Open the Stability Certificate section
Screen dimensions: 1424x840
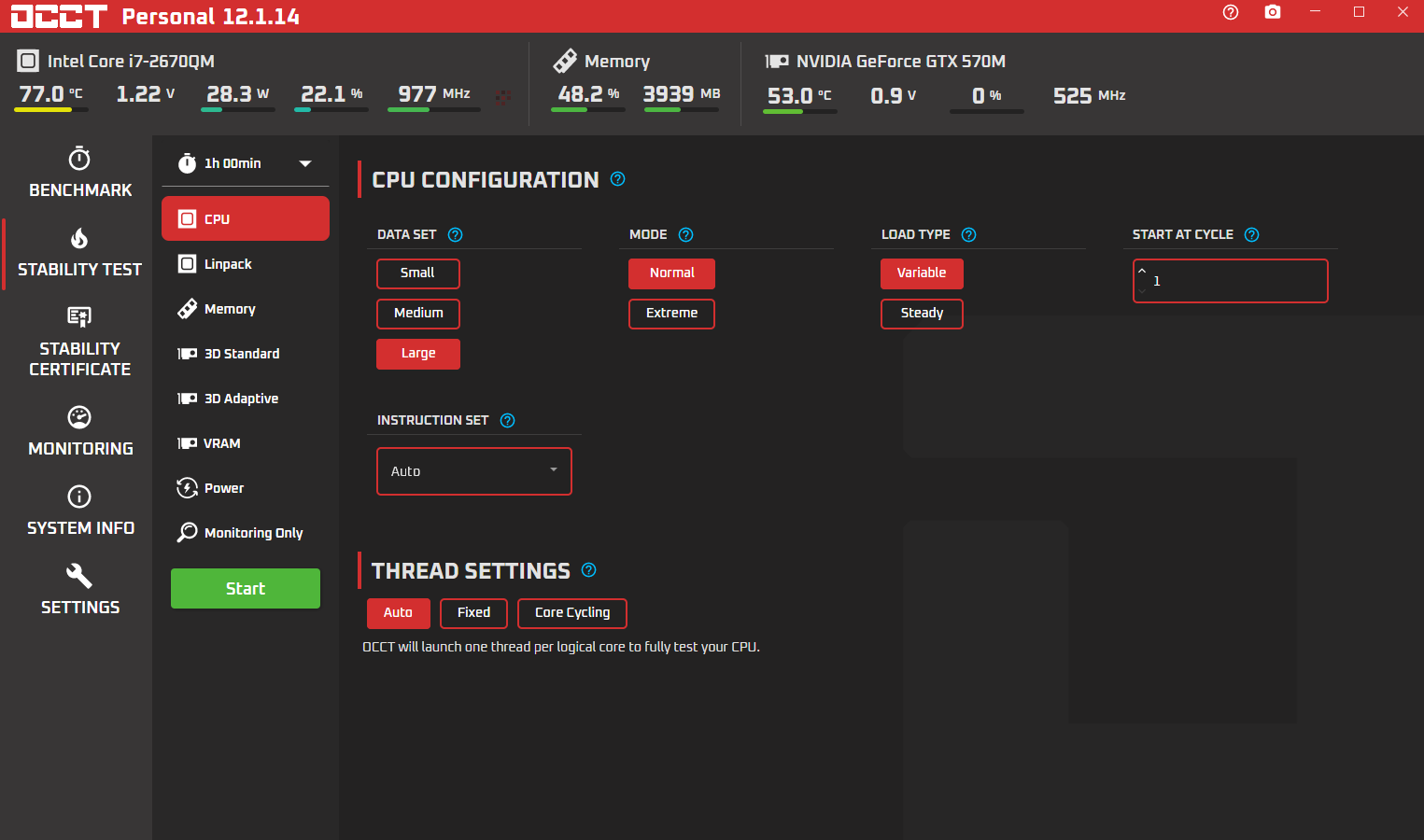(79, 342)
